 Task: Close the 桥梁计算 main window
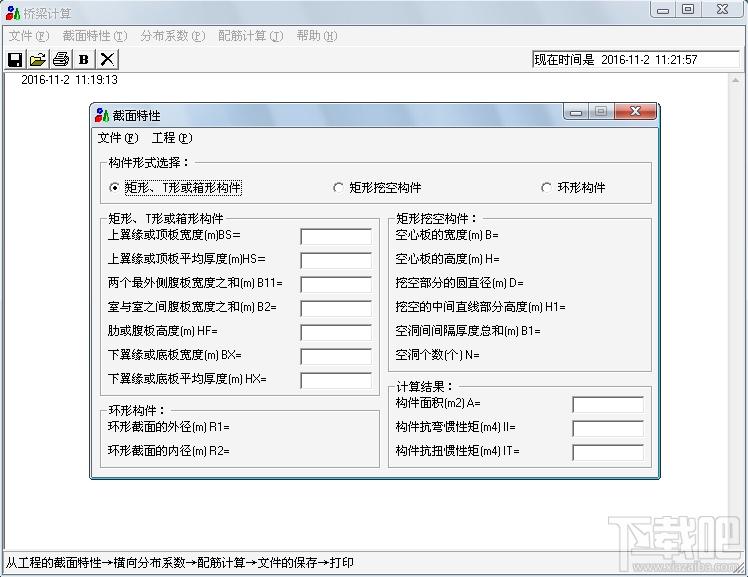coord(722,10)
